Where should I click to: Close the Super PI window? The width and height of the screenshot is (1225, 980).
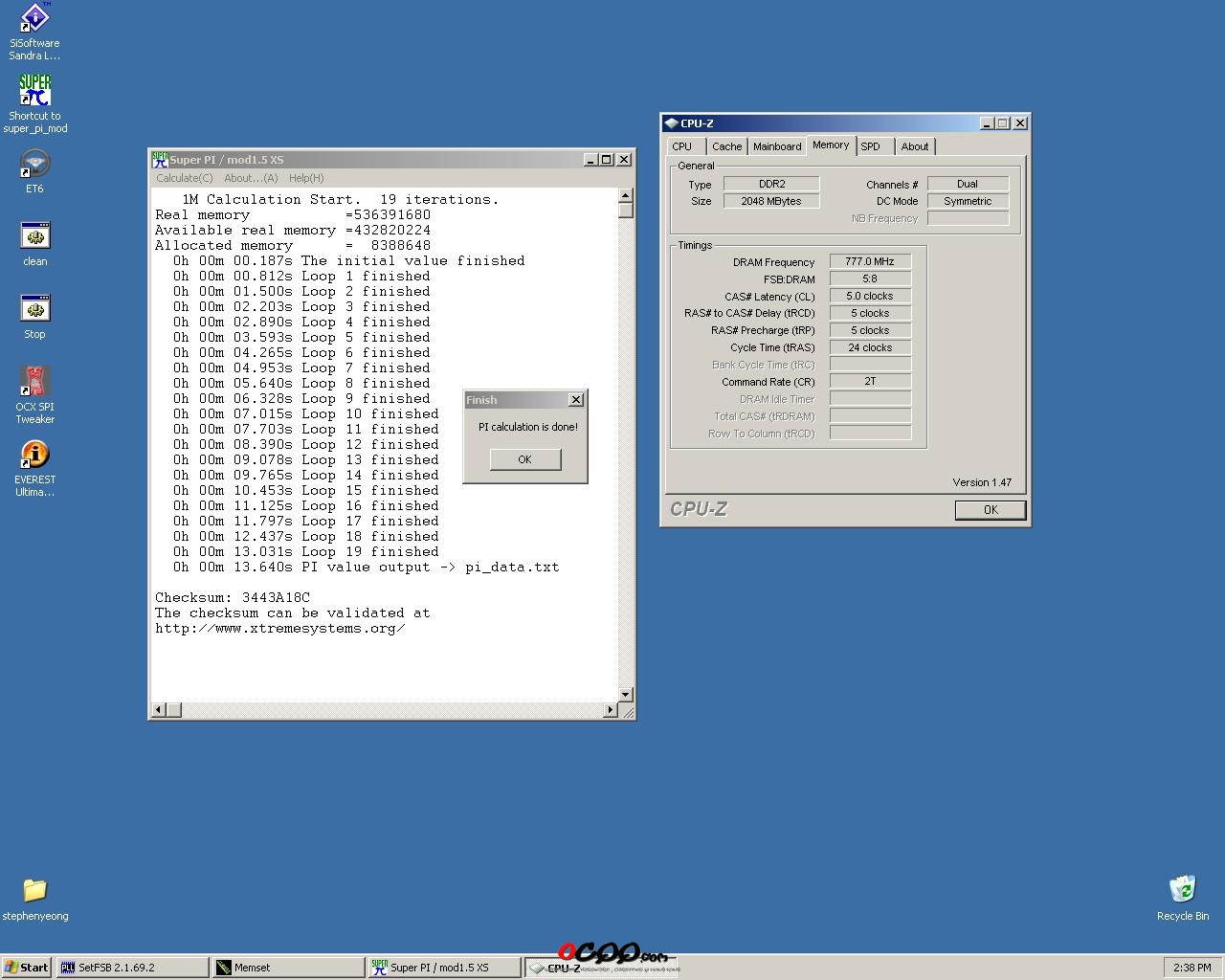coord(624,160)
